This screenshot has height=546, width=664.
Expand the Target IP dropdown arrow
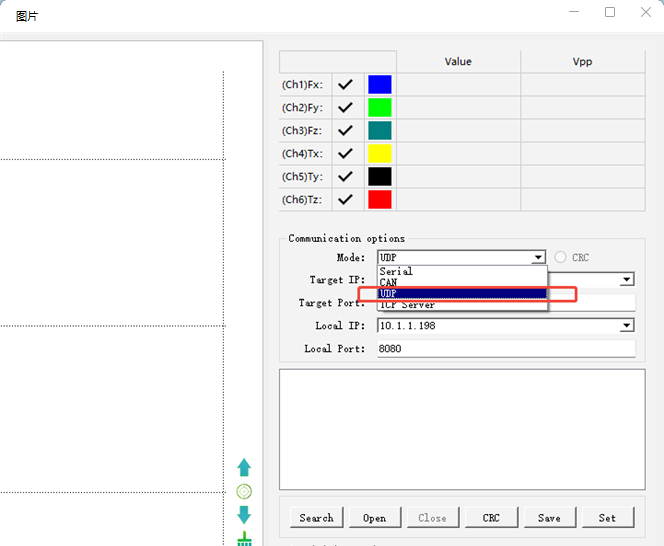click(627, 280)
